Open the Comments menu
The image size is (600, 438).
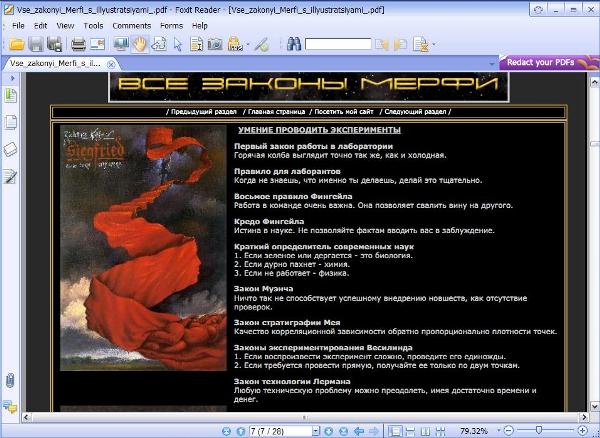132,26
